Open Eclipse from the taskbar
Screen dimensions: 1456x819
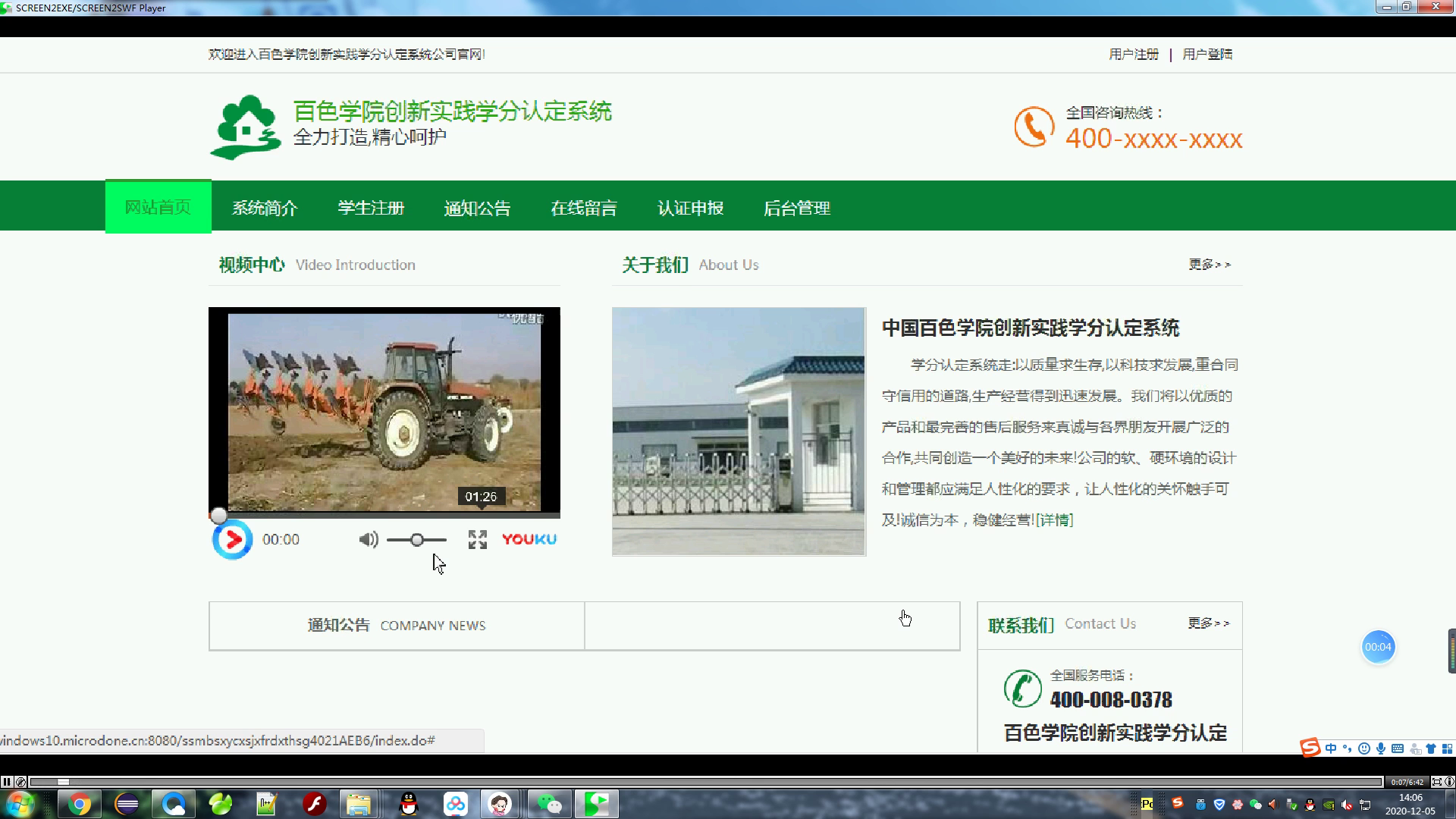coord(127,804)
